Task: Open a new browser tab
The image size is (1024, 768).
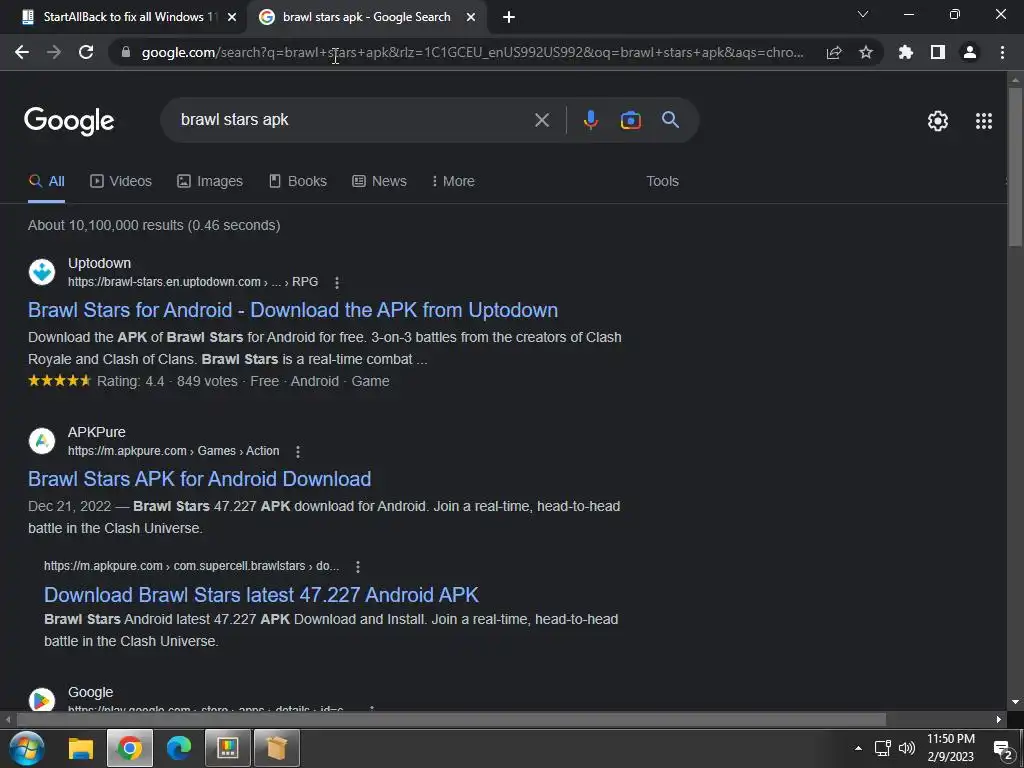Action: pos(509,18)
